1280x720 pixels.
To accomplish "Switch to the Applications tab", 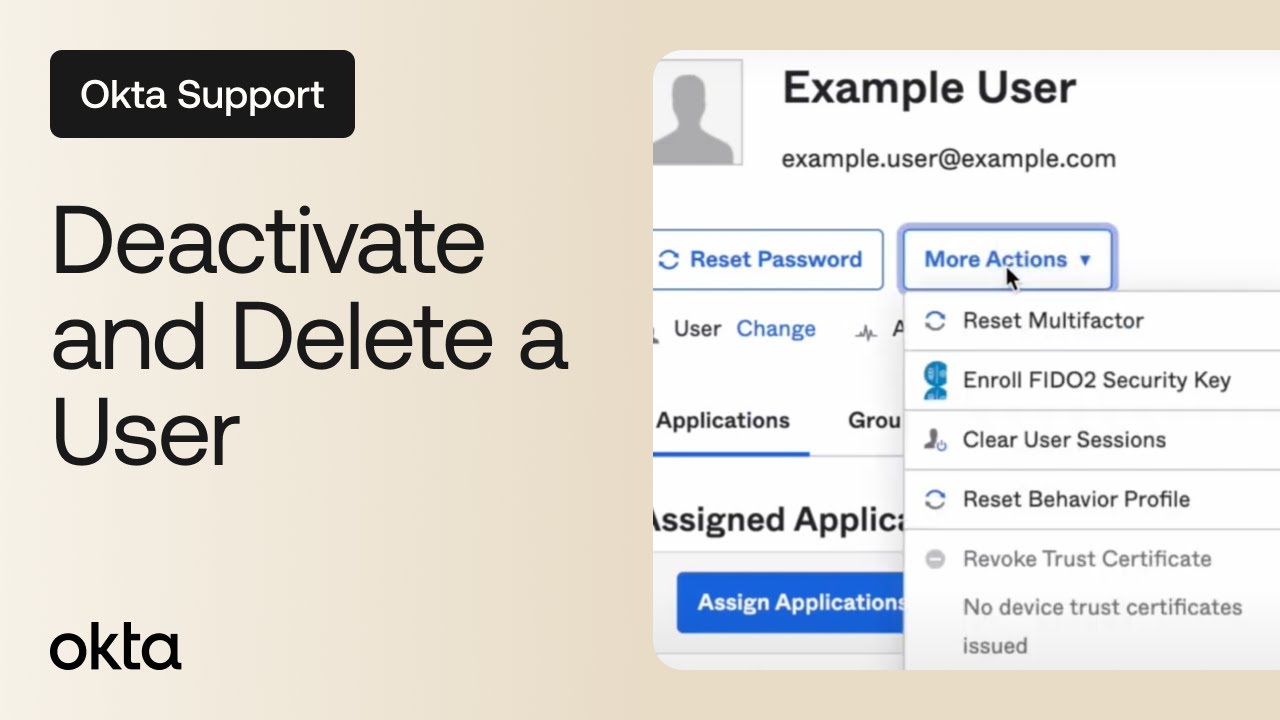I will [723, 421].
